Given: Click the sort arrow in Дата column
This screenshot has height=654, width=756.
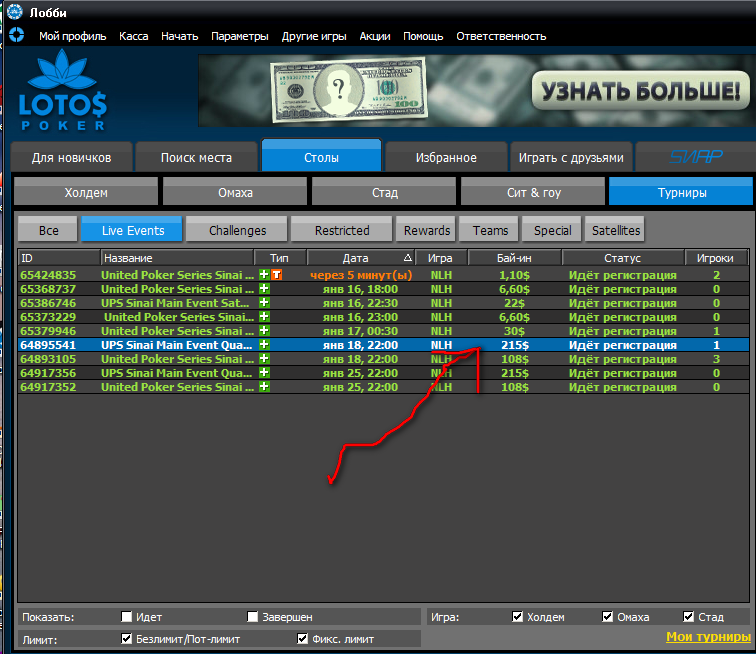Looking at the screenshot, I should point(407,258).
